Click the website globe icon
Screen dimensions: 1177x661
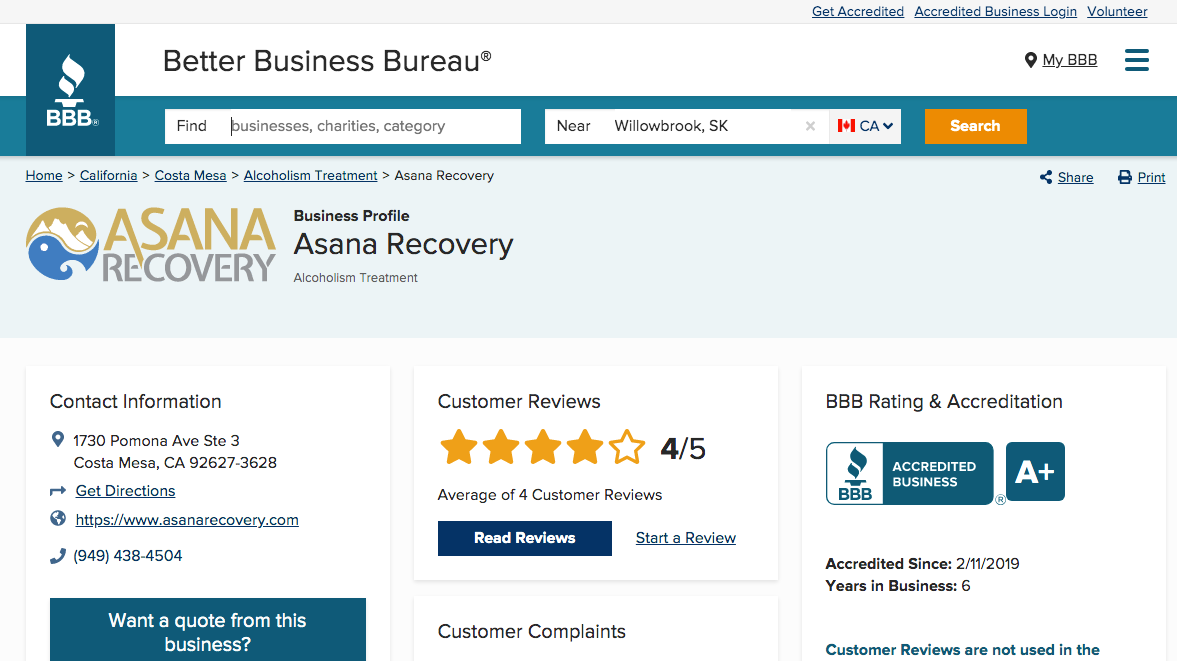[58, 518]
